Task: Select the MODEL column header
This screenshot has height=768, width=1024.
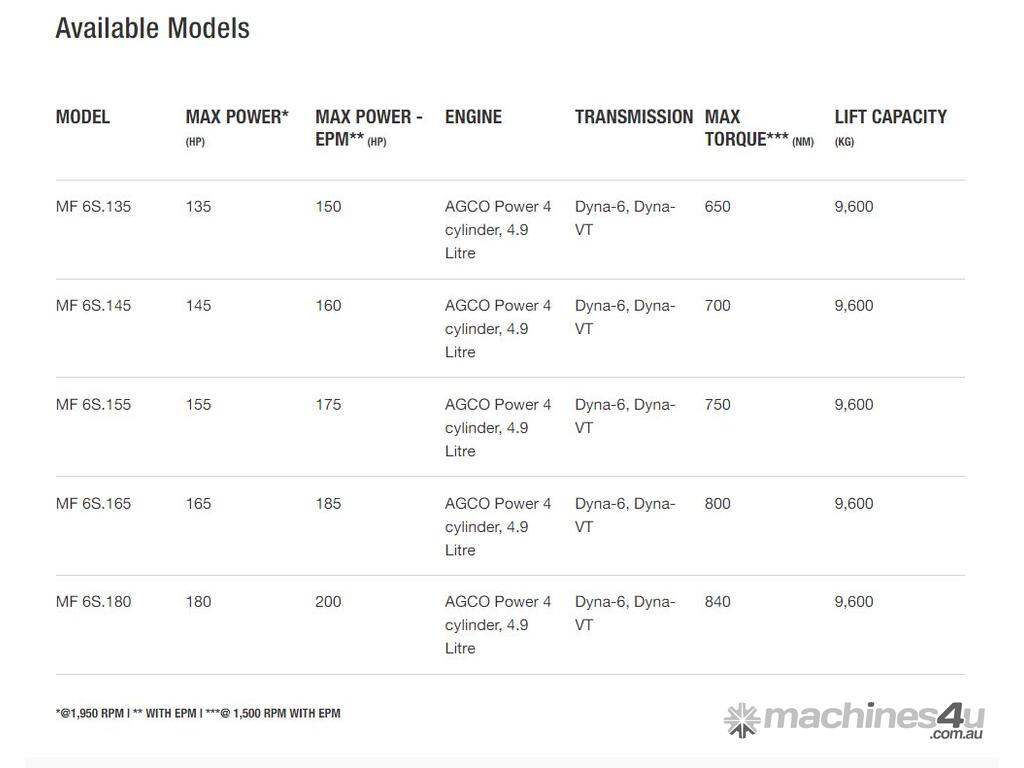Action: (x=83, y=117)
